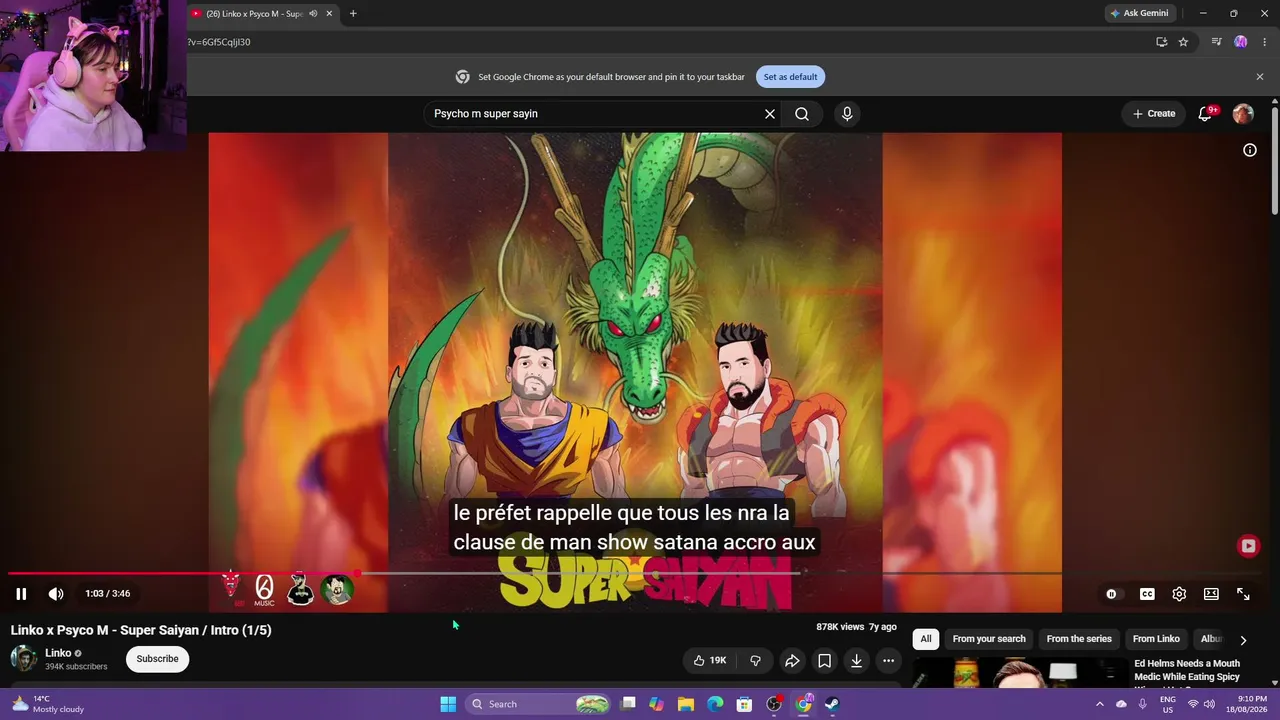Click the 878K views text
This screenshot has width=1280, height=720.
coord(840,627)
